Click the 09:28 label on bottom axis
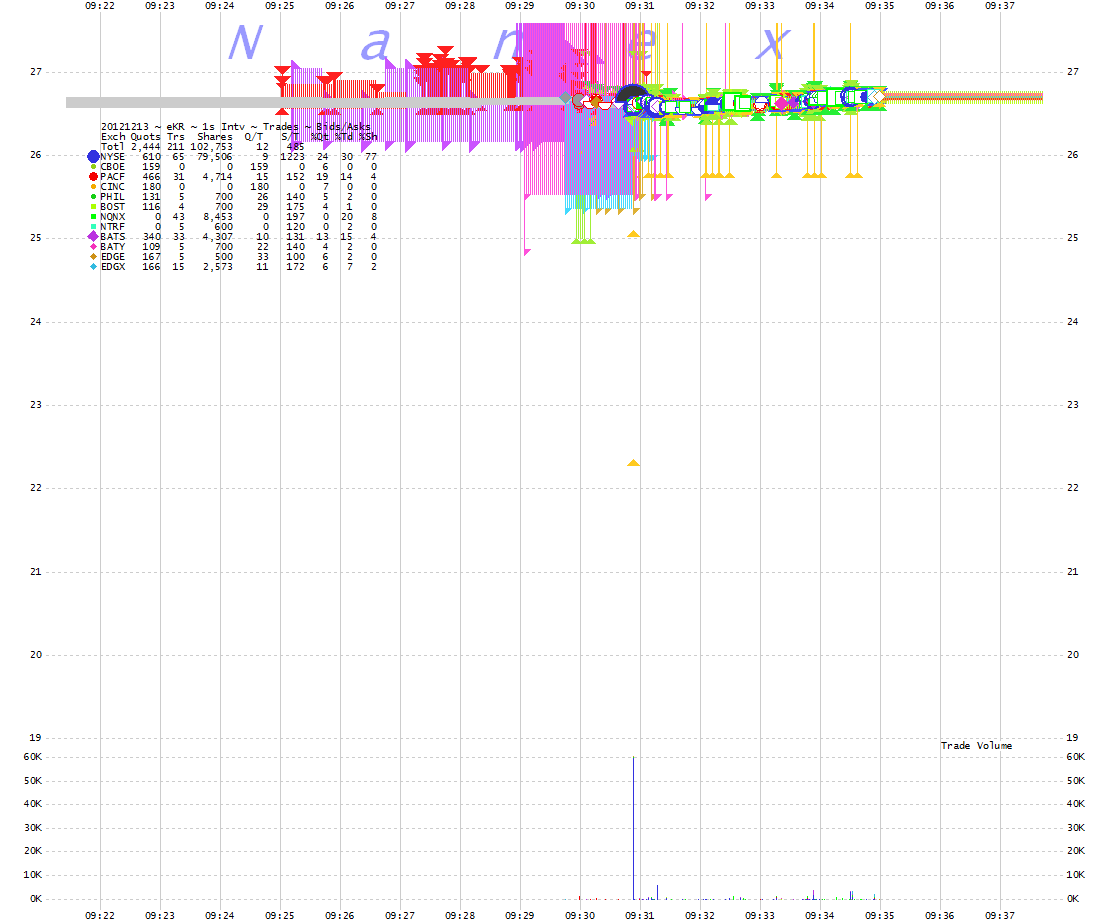The width and height of the screenshot is (1109, 922). tap(460, 915)
